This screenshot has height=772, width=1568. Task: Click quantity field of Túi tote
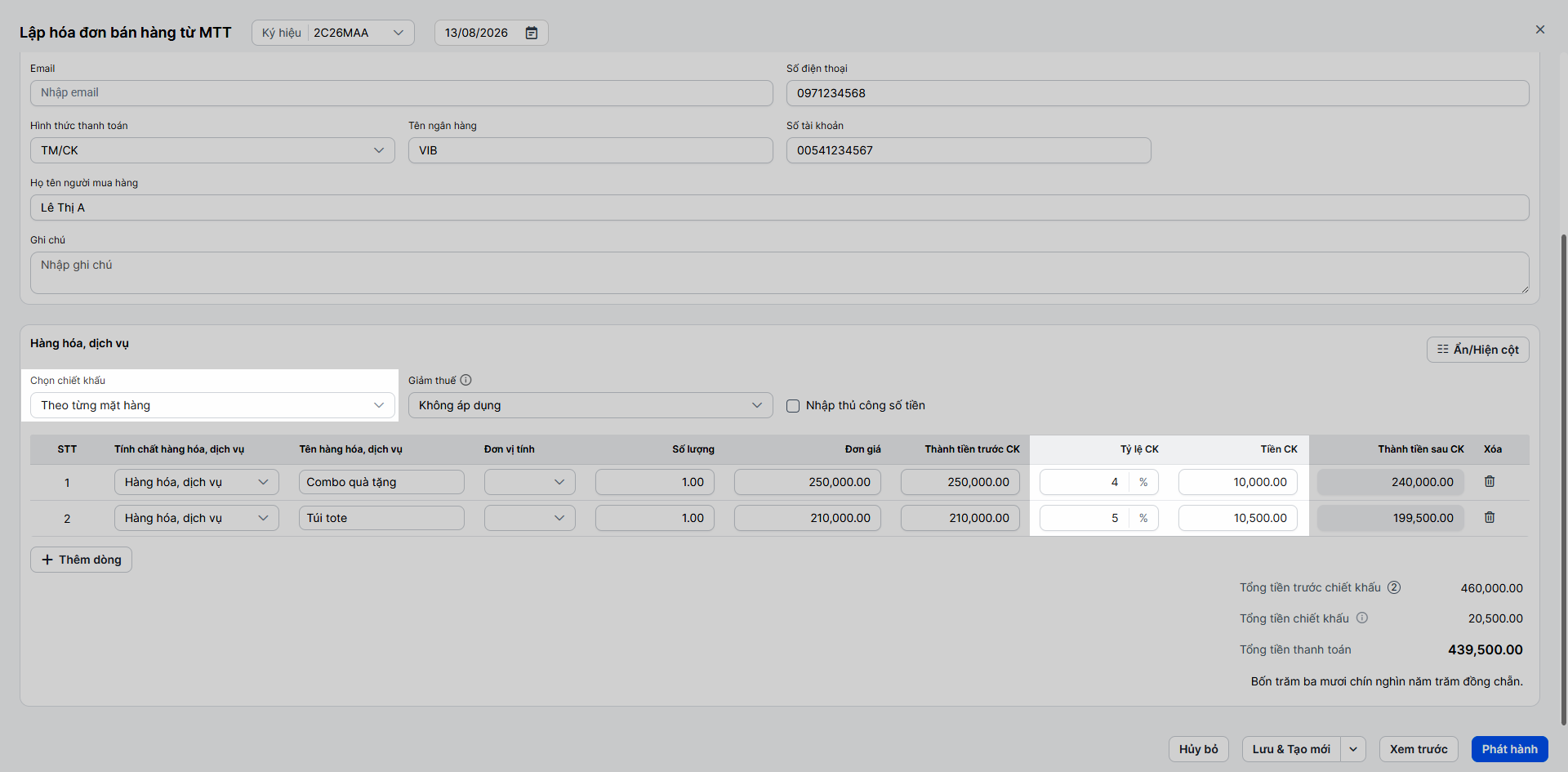pyautogui.click(x=655, y=518)
